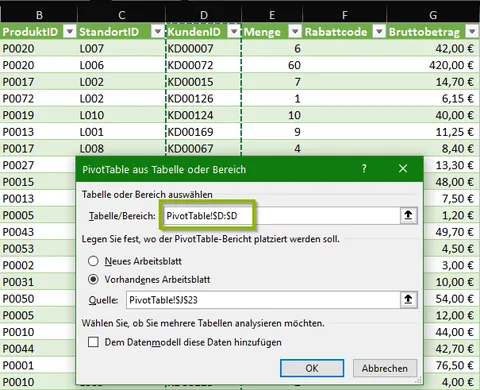Select the L006 location cell
The image size is (480, 390).
[121, 65]
